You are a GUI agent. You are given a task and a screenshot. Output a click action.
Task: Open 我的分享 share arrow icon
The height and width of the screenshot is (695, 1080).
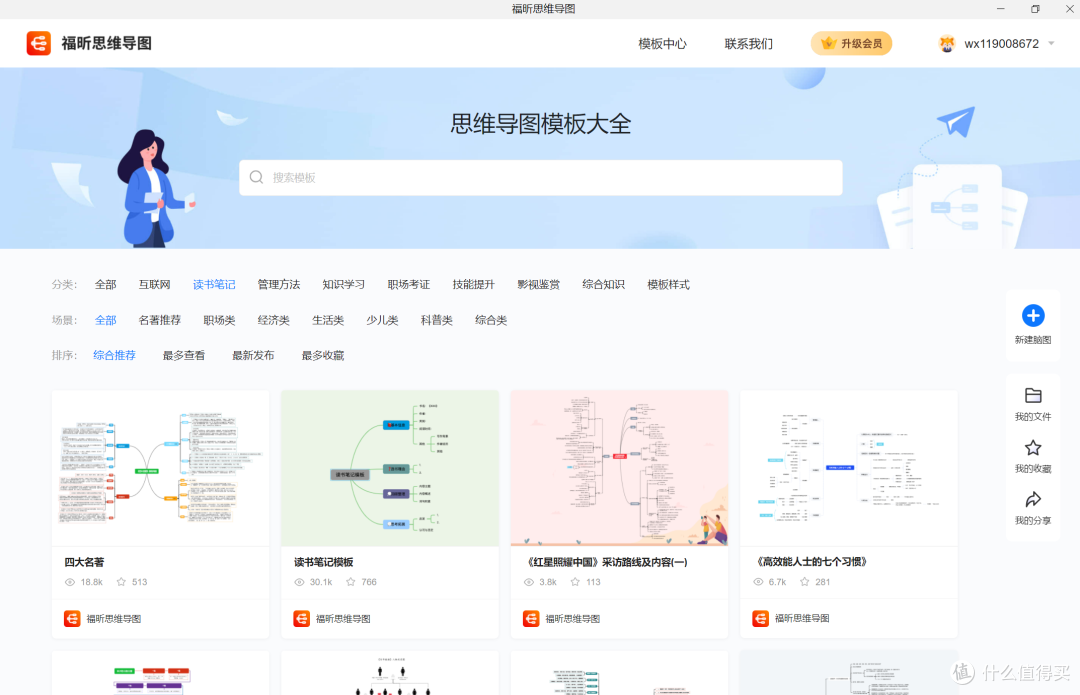(1032, 499)
